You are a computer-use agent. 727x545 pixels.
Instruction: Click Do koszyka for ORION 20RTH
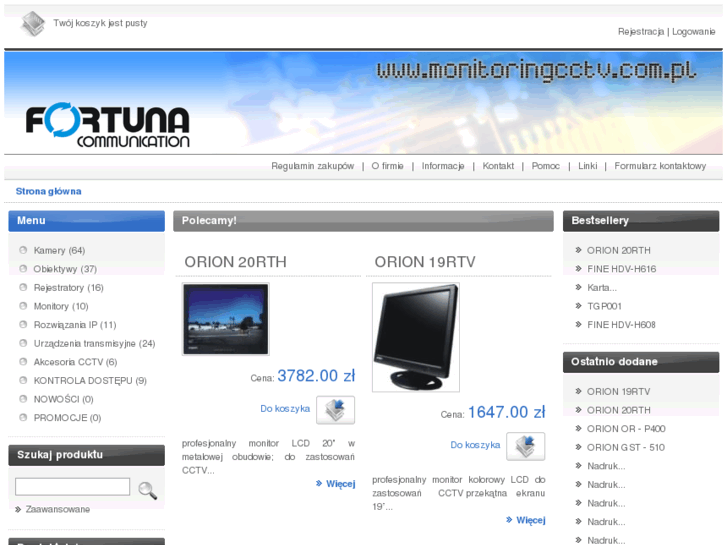[285, 409]
